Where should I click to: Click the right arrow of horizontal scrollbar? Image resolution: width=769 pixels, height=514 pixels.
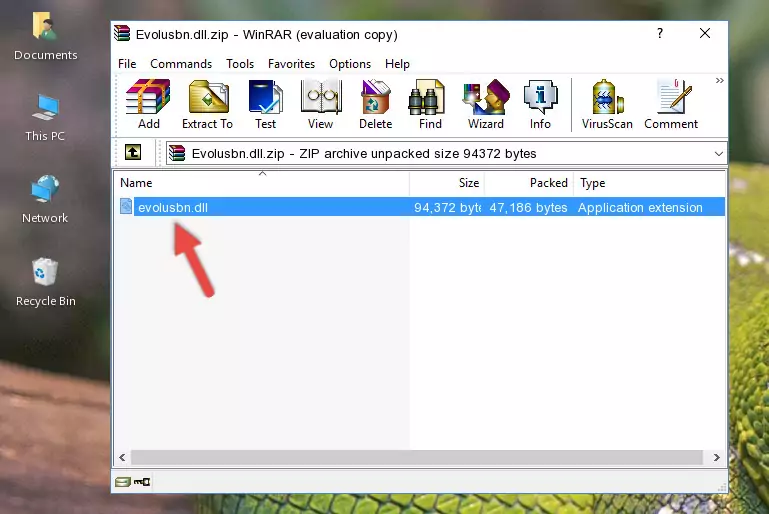pyautogui.click(x=717, y=457)
